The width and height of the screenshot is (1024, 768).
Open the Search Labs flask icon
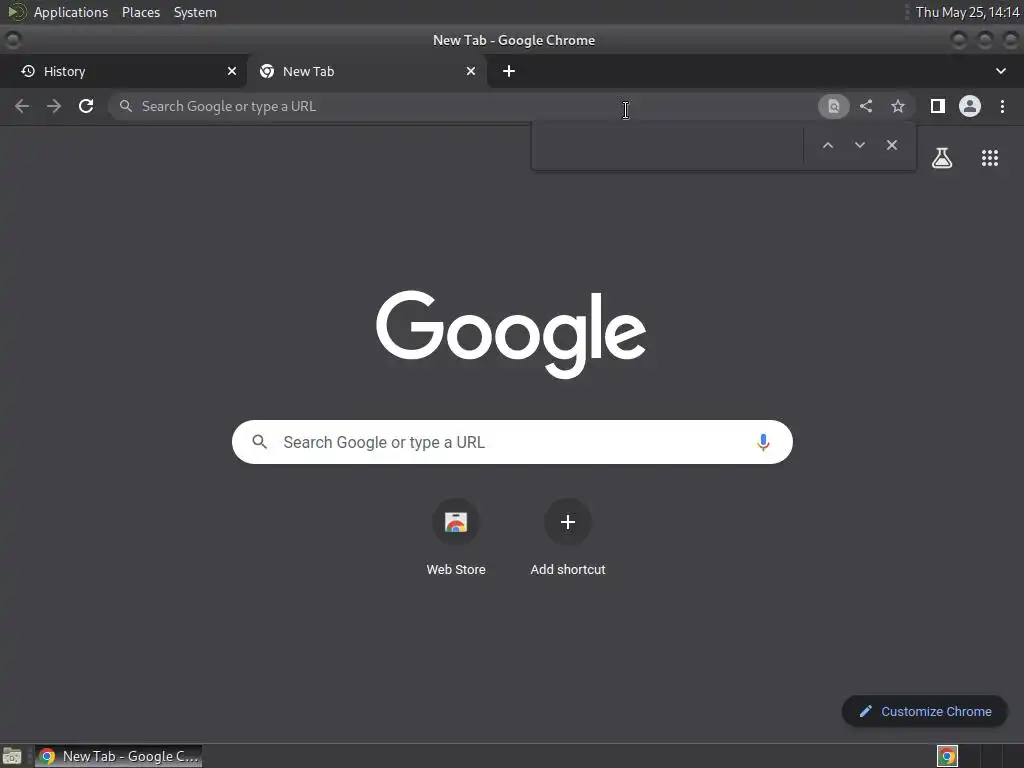pyautogui.click(x=942, y=157)
